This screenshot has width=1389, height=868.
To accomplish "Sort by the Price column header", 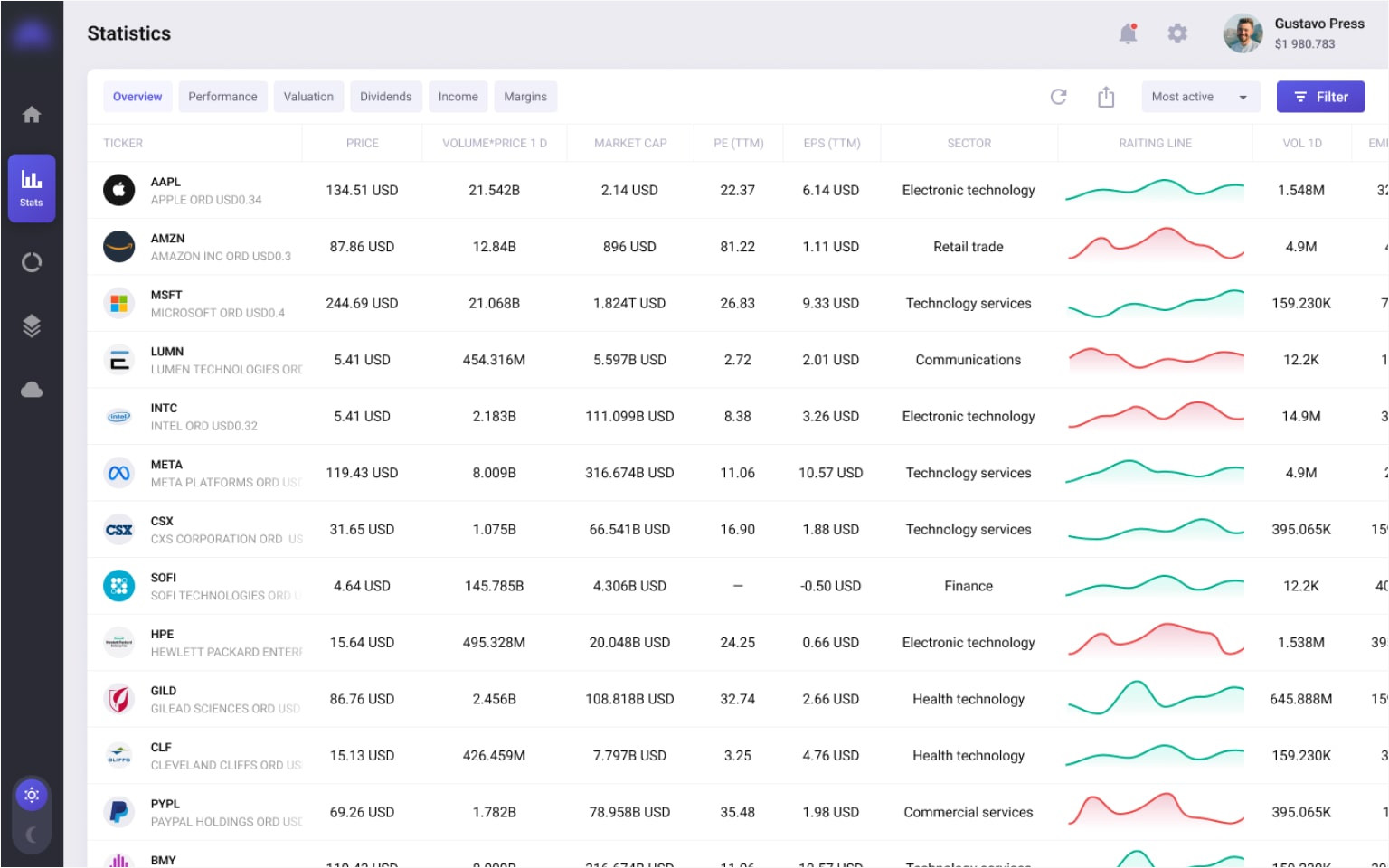I will click(x=362, y=143).
